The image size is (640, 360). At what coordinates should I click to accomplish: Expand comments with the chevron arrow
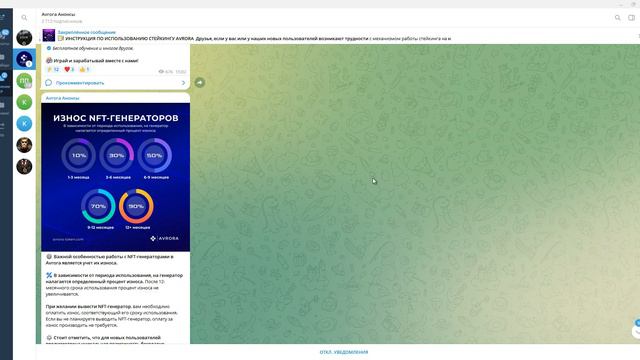(x=183, y=83)
